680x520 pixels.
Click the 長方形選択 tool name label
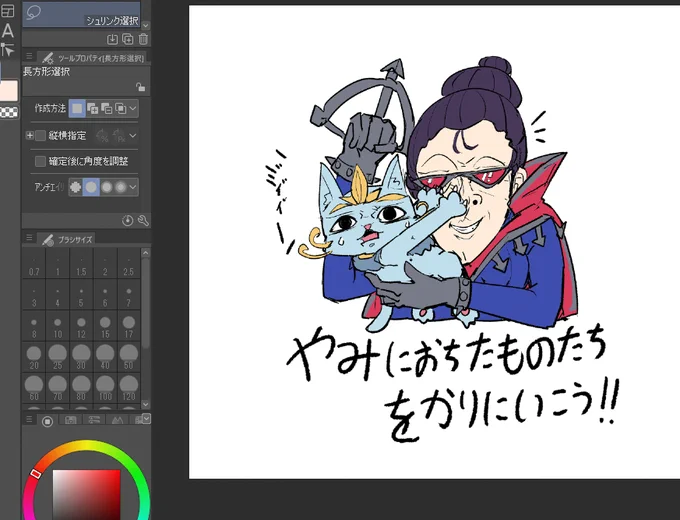pos(46,72)
